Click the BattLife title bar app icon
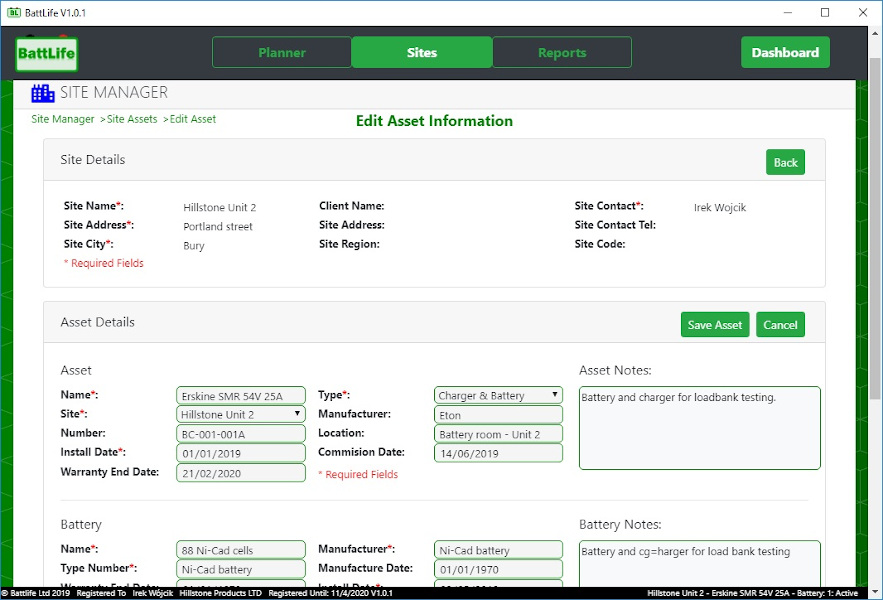The height and width of the screenshot is (600, 883). 13,12
